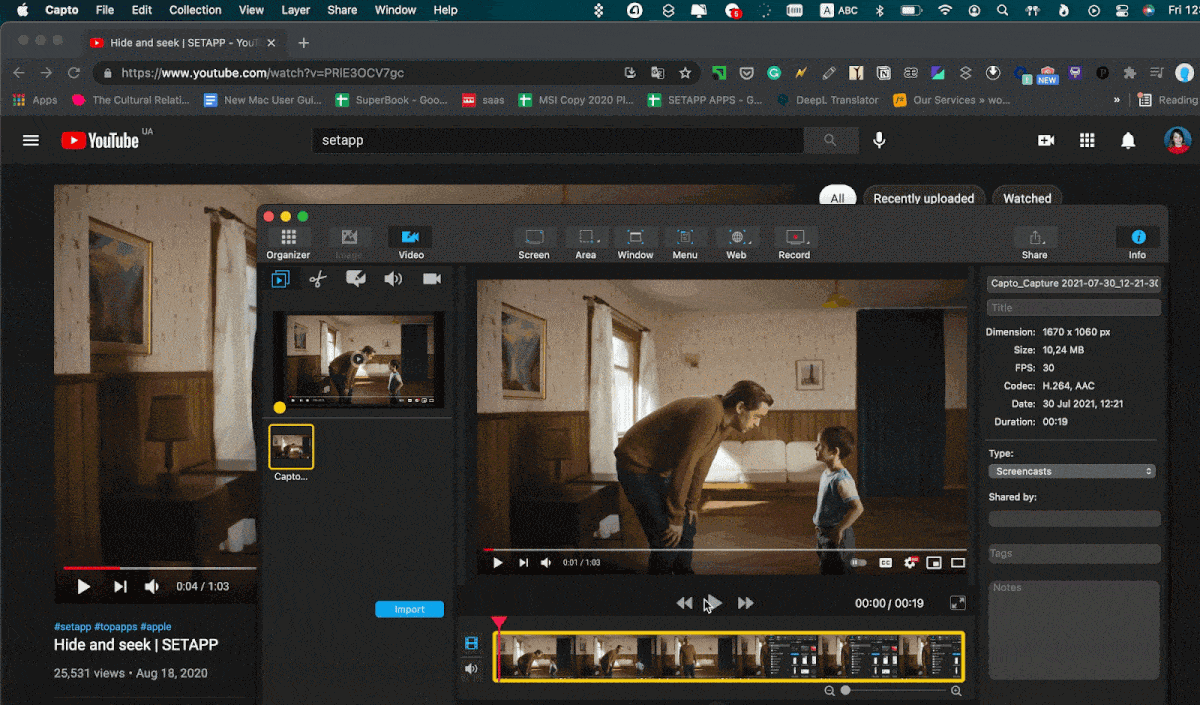
Task: Click the YouTube search box
Action: pos(558,141)
